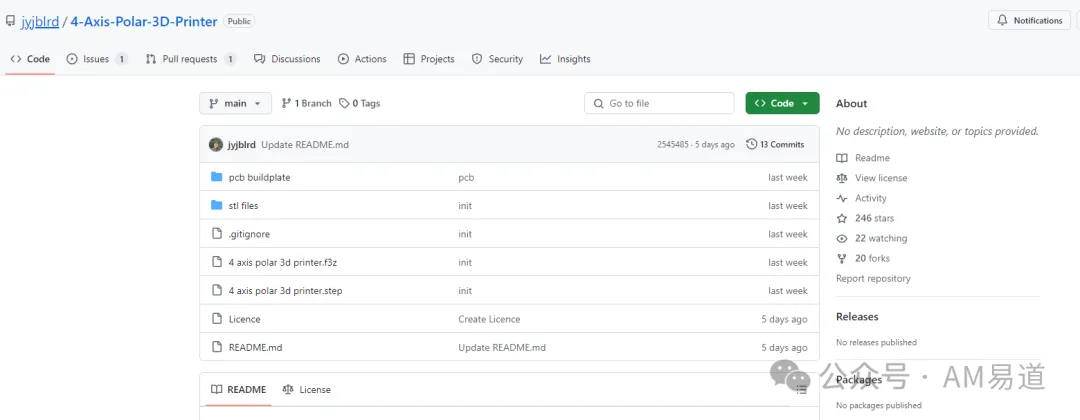This screenshot has width=1080, height=420.
Task: Open 4 axis polar 3d printer.step file
Action: coord(285,291)
